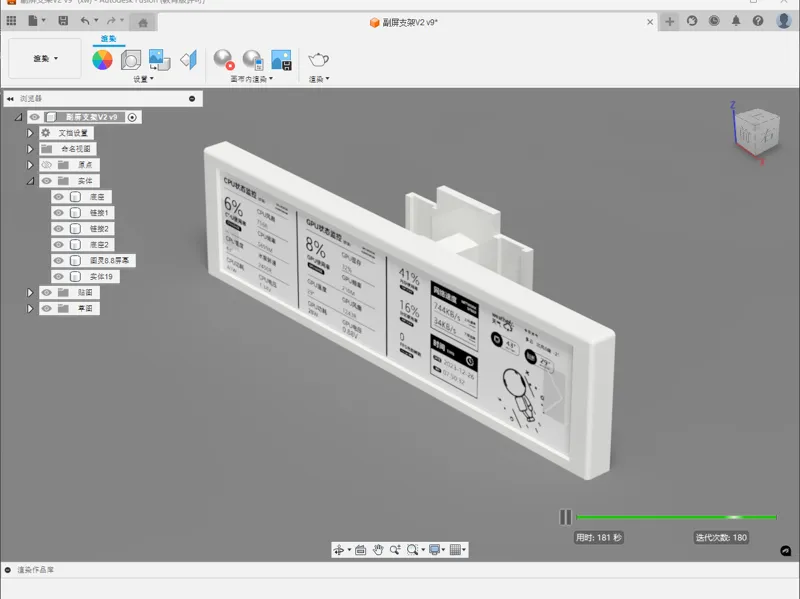The width and height of the screenshot is (800, 599).
Task: Select the 副屏支架V2 v9 document tab
Action: (x=403, y=22)
